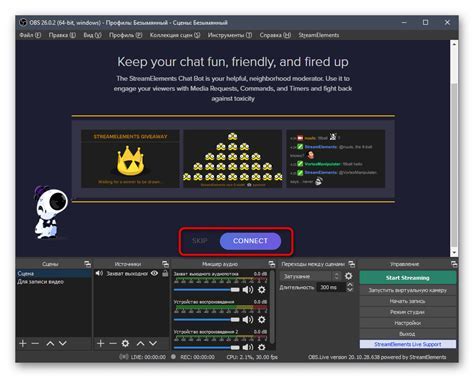
Task: Click the StreamElements Giveaway thumbnail
Action: 130,159
